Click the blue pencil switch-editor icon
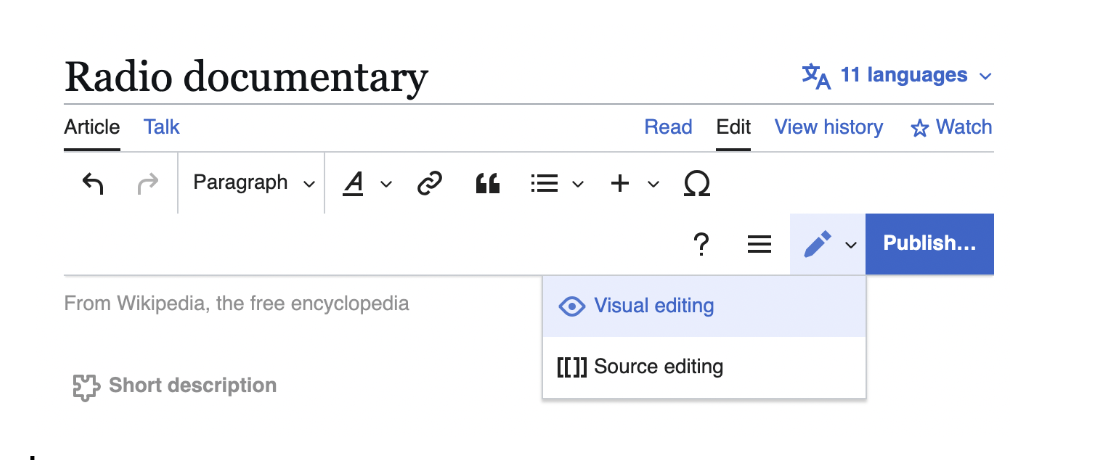1100x460 pixels. (x=828, y=244)
